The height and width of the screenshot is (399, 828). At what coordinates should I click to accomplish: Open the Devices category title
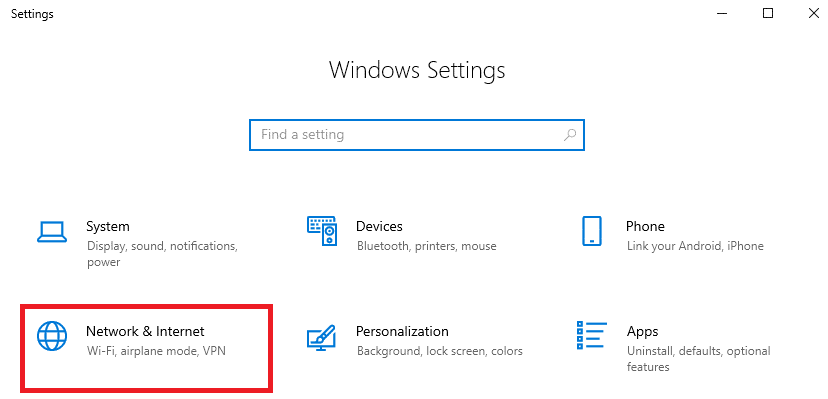coord(379,226)
